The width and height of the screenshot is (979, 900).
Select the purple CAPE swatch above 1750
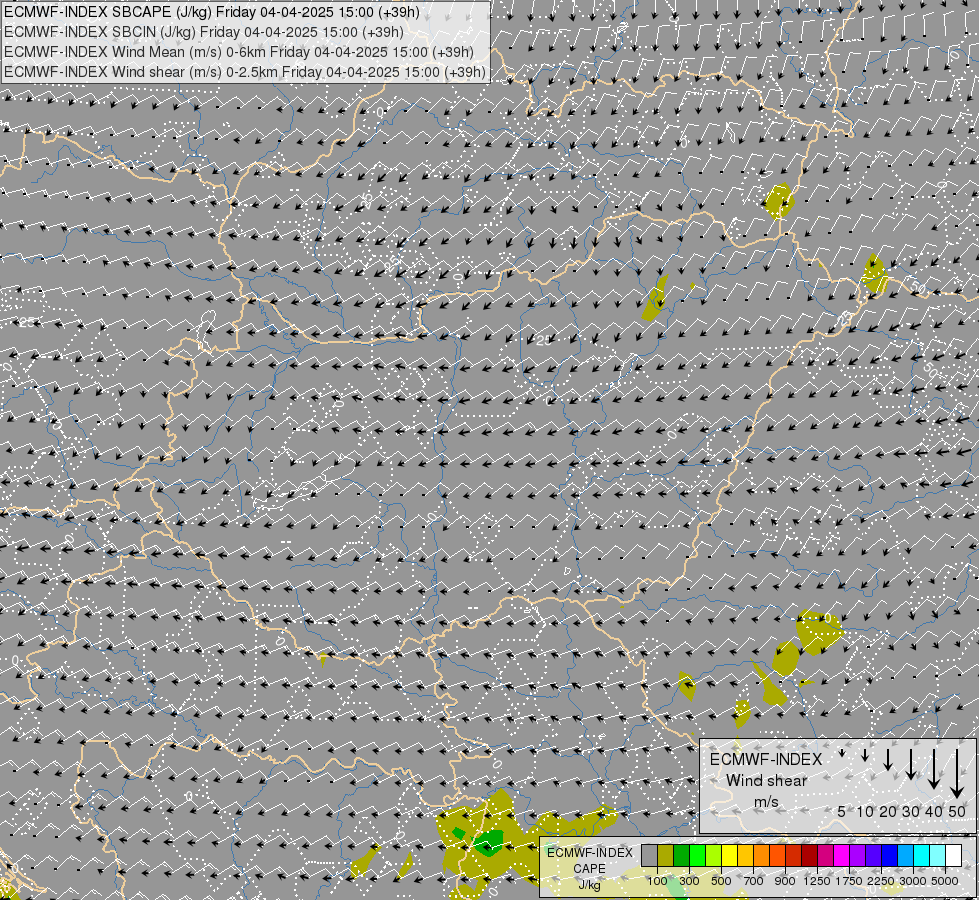click(x=858, y=855)
